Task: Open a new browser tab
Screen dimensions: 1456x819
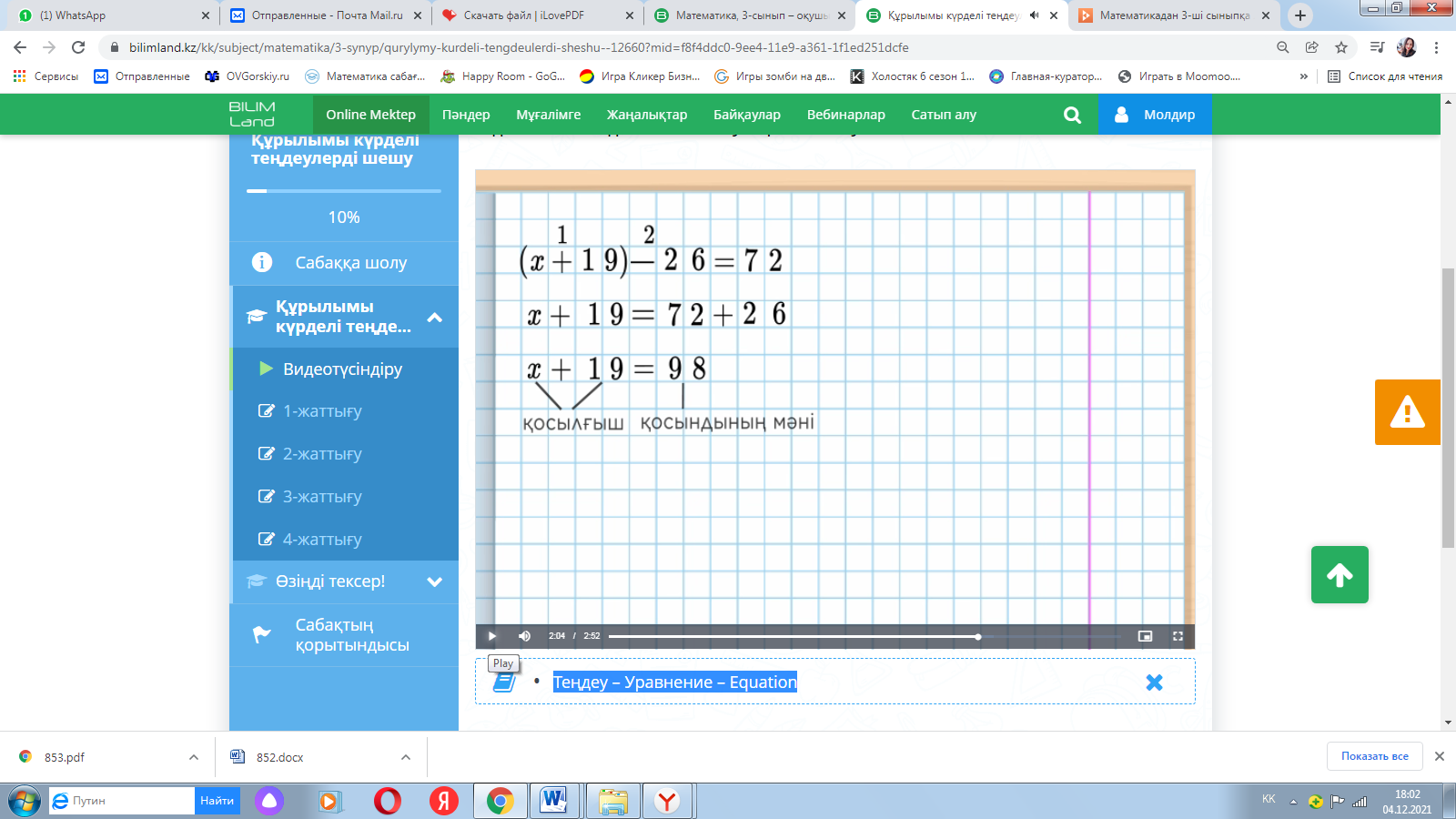Action: click(1300, 15)
